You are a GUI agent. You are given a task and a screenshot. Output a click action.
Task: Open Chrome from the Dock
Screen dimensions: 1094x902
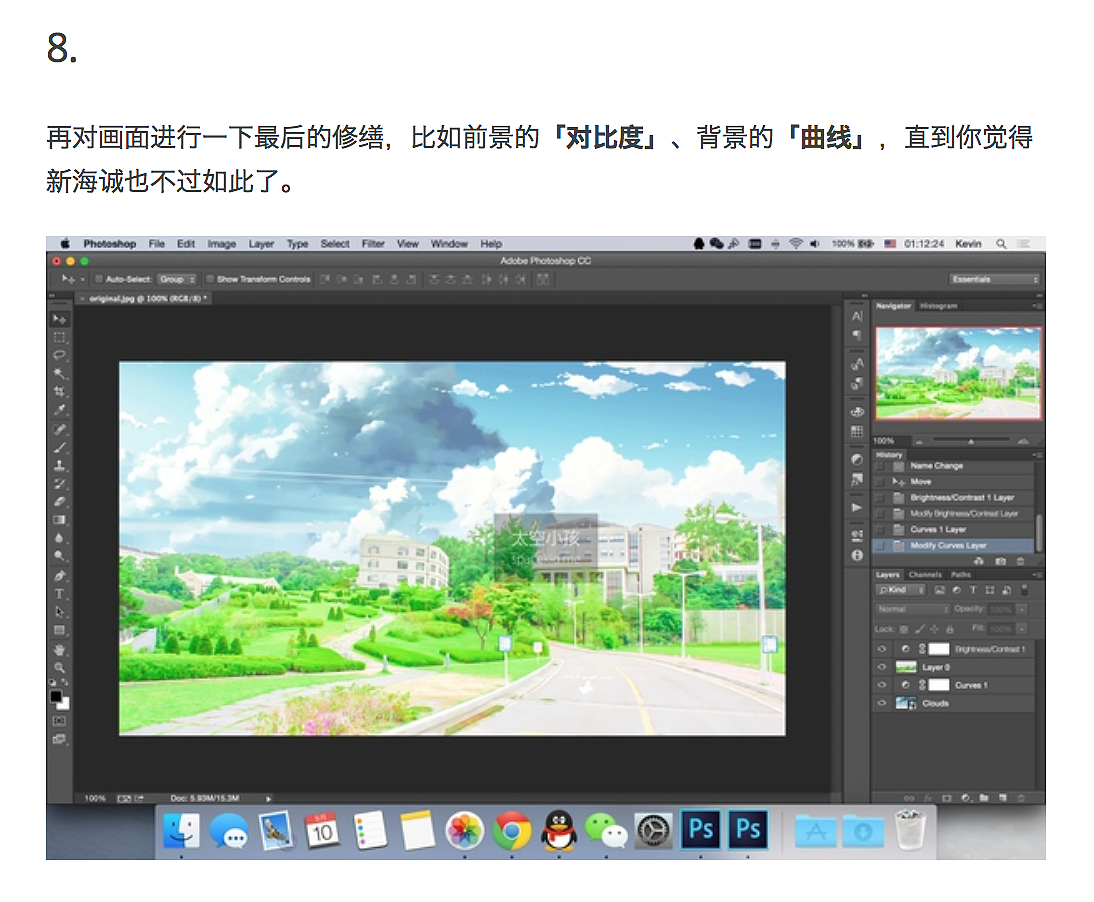pos(511,831)
